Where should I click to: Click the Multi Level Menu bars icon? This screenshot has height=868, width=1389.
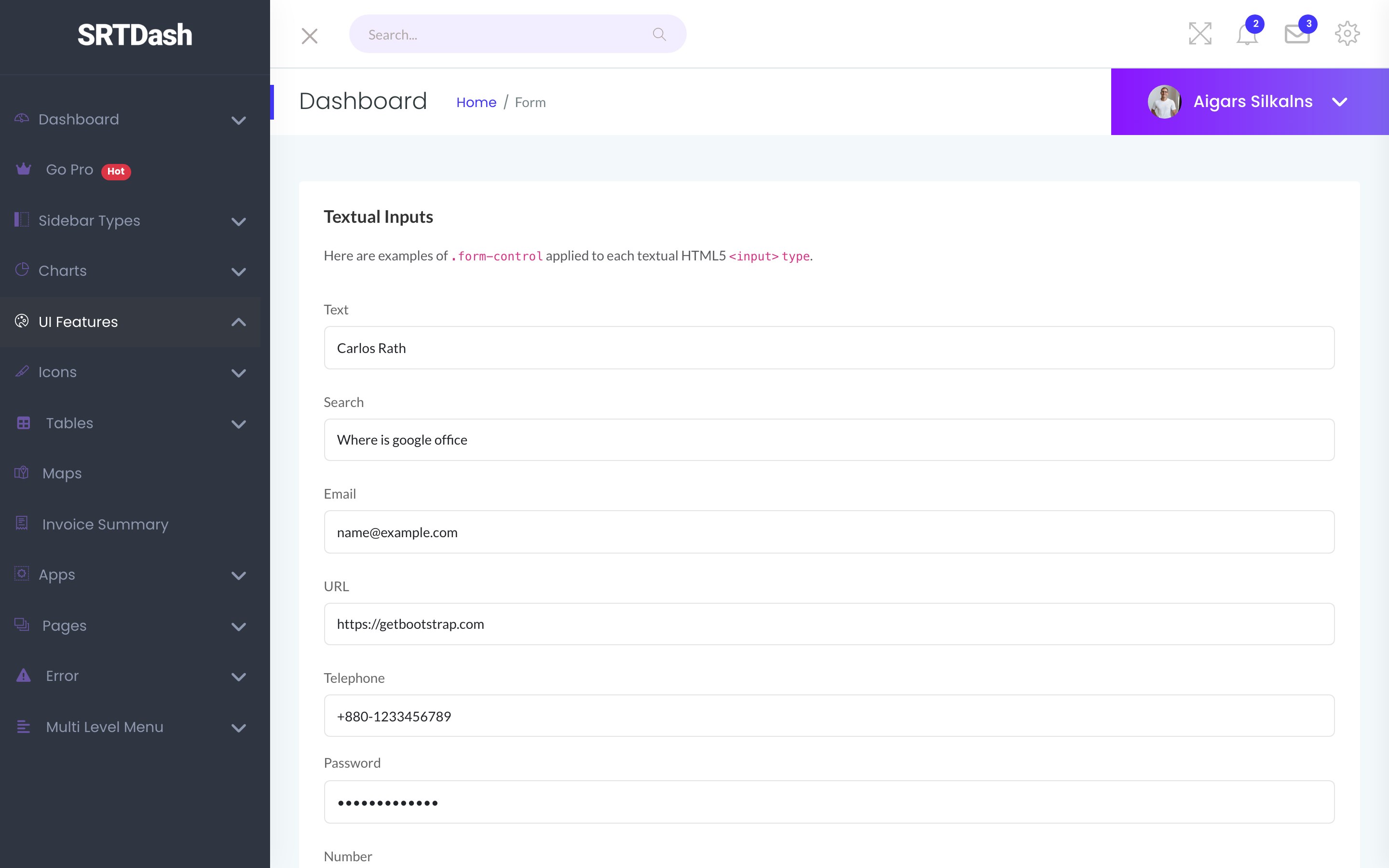pos(24,726)
